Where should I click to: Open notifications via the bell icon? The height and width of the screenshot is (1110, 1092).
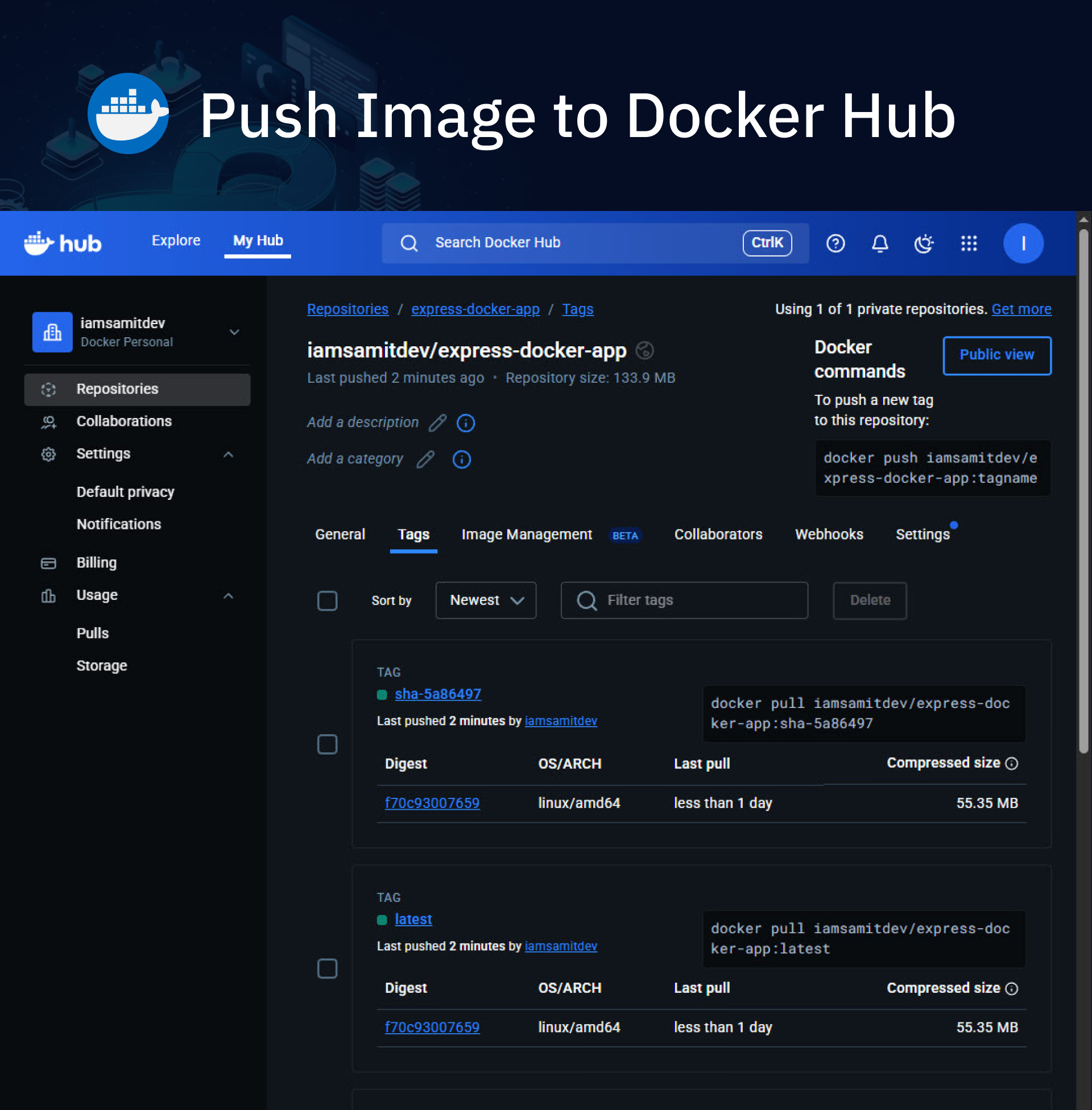coord(880,243)
